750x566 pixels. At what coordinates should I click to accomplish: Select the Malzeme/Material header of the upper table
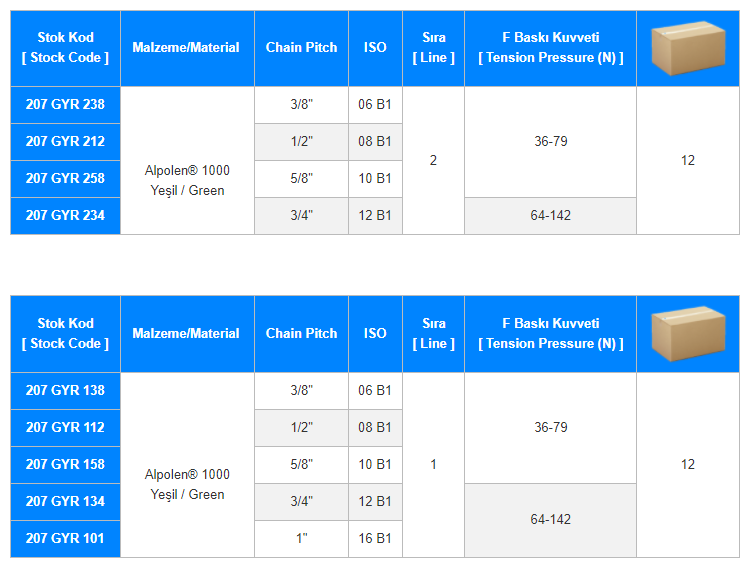tap(186, 48)
